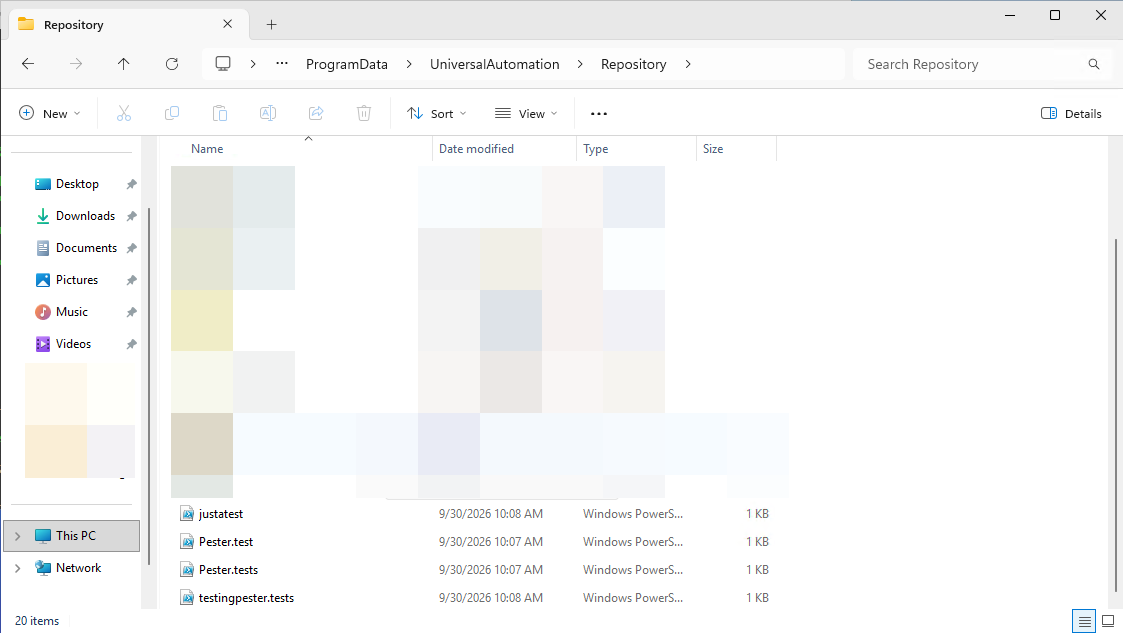Open the New item dropdown
Image resolution: width=1123 pixels, height=633 pixels.
(49, 113)
